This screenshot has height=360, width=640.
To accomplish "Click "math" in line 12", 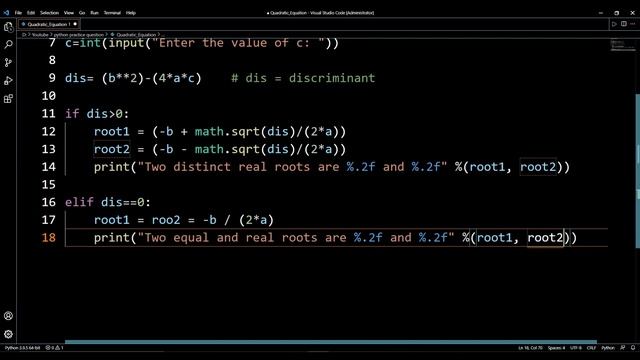I will 209,131.
